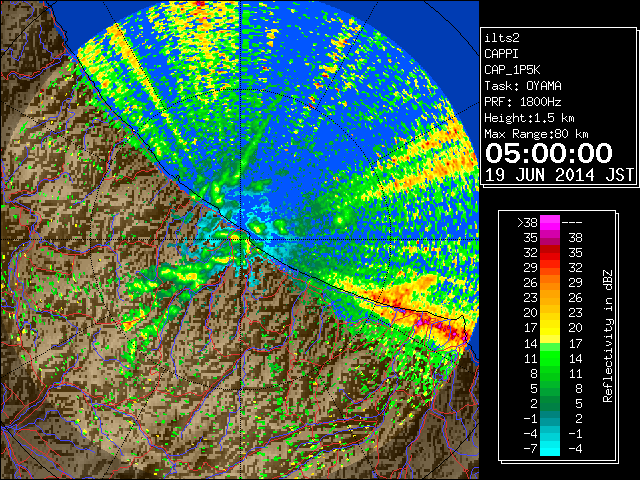Select the '19 JUN 2014 JST' date
Image resolution: width=640 pixels, height=480 pixels.
(x=559, y=175)
